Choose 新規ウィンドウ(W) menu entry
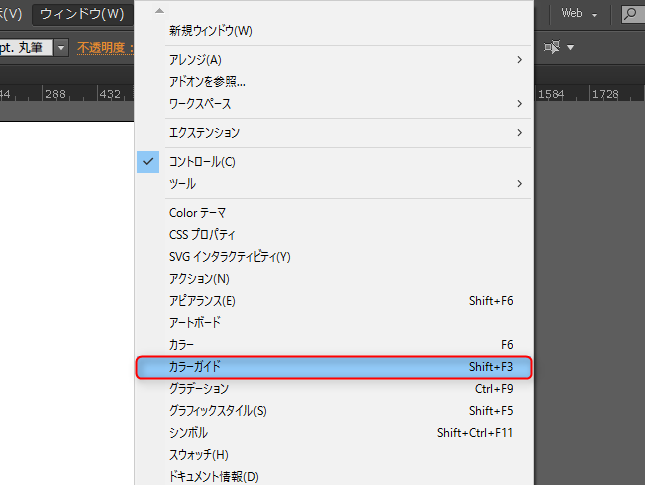The height and width of the screenshot is (485, 645). click(210, 31)
